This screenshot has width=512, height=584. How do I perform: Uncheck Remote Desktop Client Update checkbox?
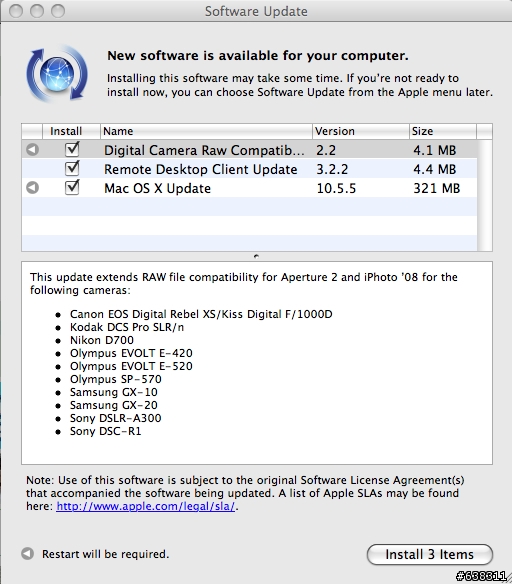pos(72,168)
